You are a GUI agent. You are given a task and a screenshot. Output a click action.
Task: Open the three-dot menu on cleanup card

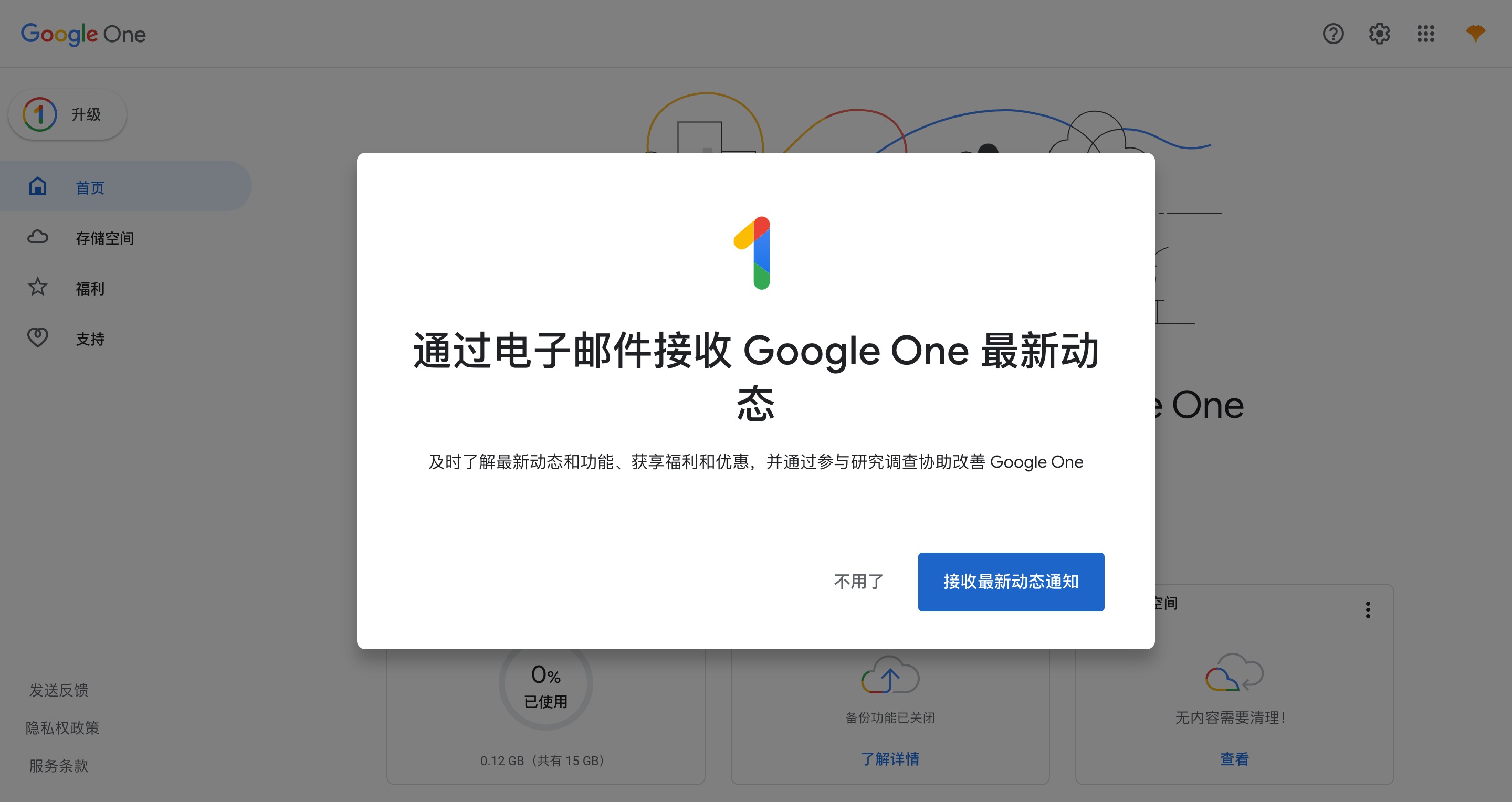coord(1368,610)
